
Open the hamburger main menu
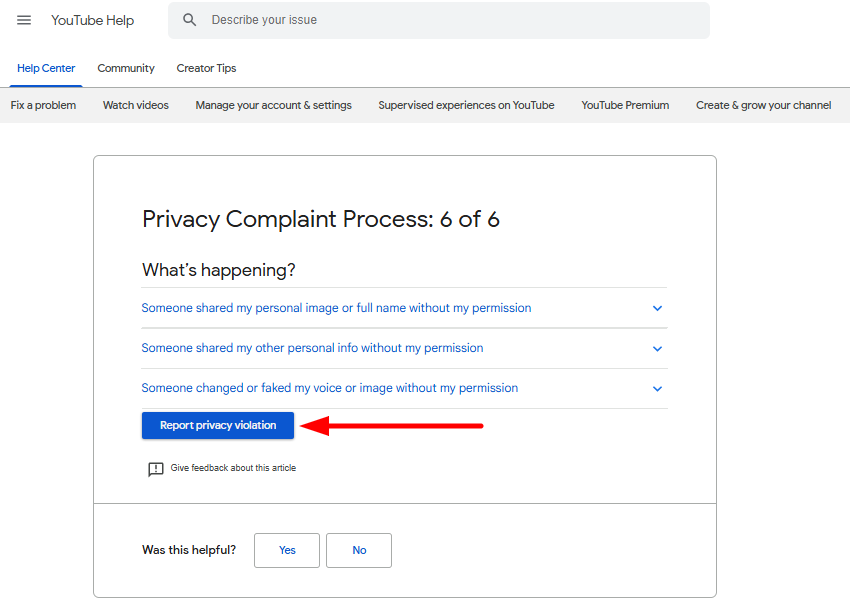[24, 20]
